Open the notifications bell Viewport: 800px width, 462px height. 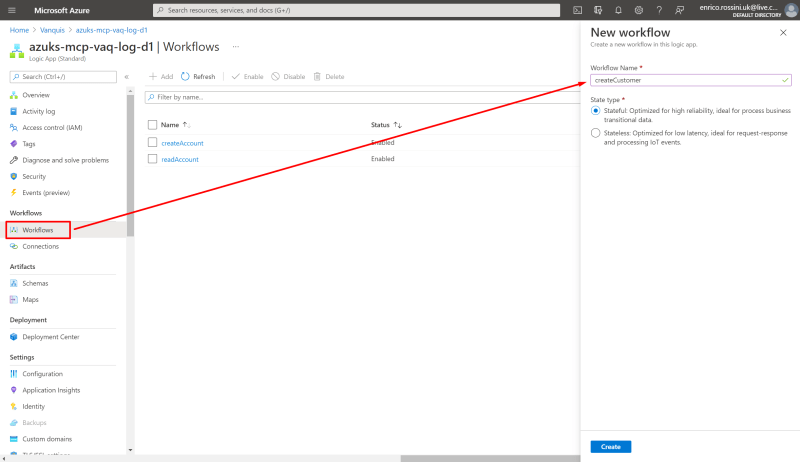click(618, 10)
